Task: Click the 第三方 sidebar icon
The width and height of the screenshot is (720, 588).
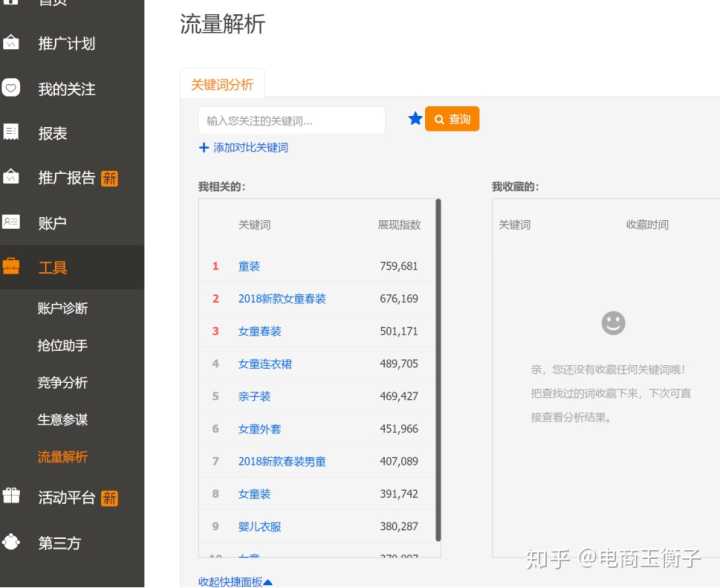Action: pyautogui.click(x=11, y=542)
